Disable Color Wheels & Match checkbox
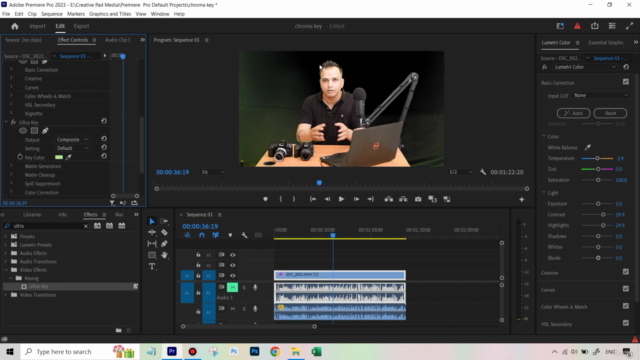Image resolution: width=640 pixels, height=360 pixels. [x=626, y=306]
